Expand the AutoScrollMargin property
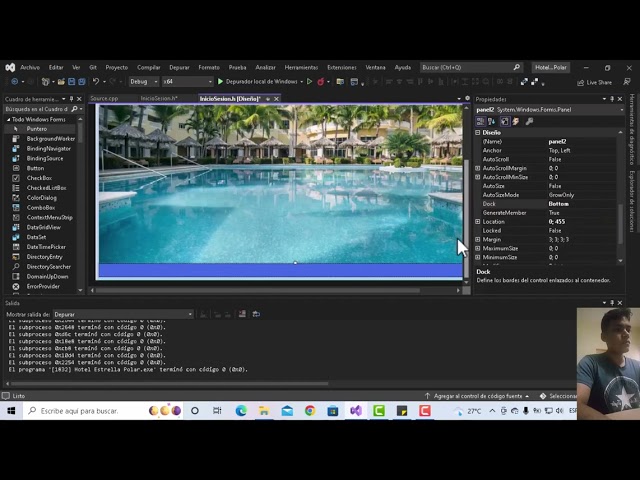The width and height of the screenshot is (640, 480). click(x=478, y=168)
